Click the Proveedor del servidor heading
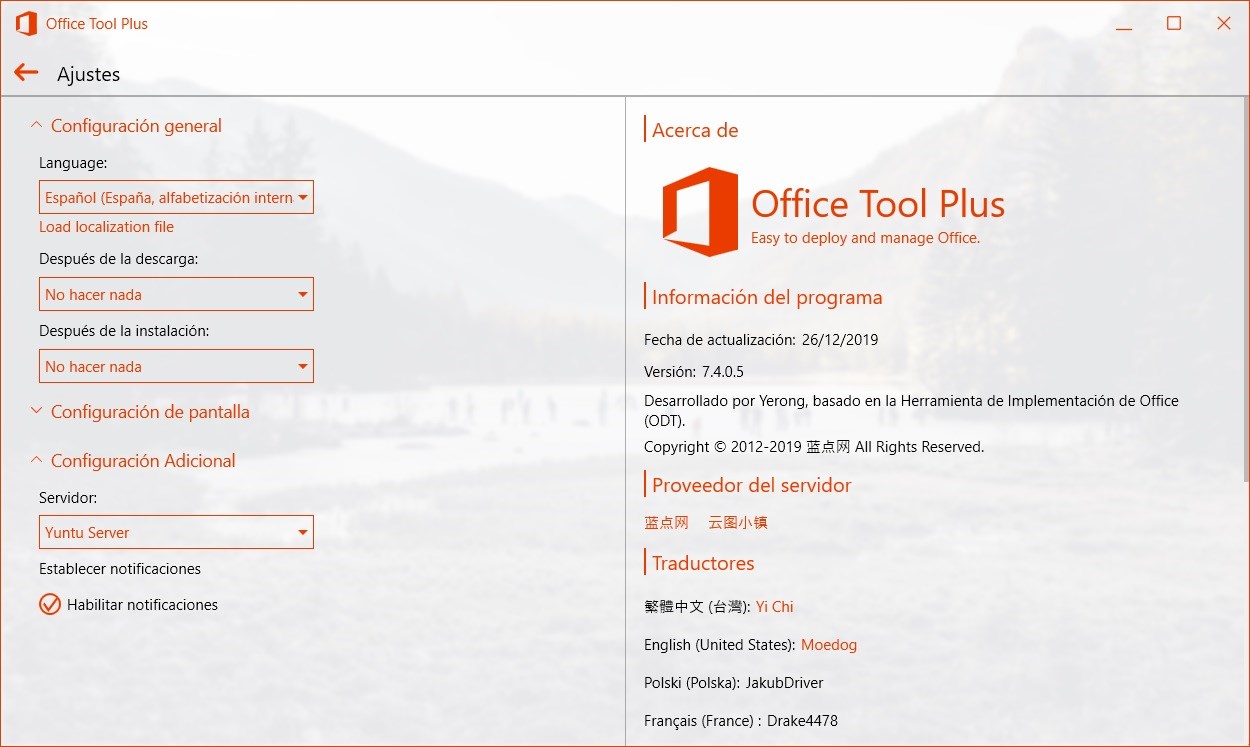This screenshot has width=1250, height=747. pos(752,485)
